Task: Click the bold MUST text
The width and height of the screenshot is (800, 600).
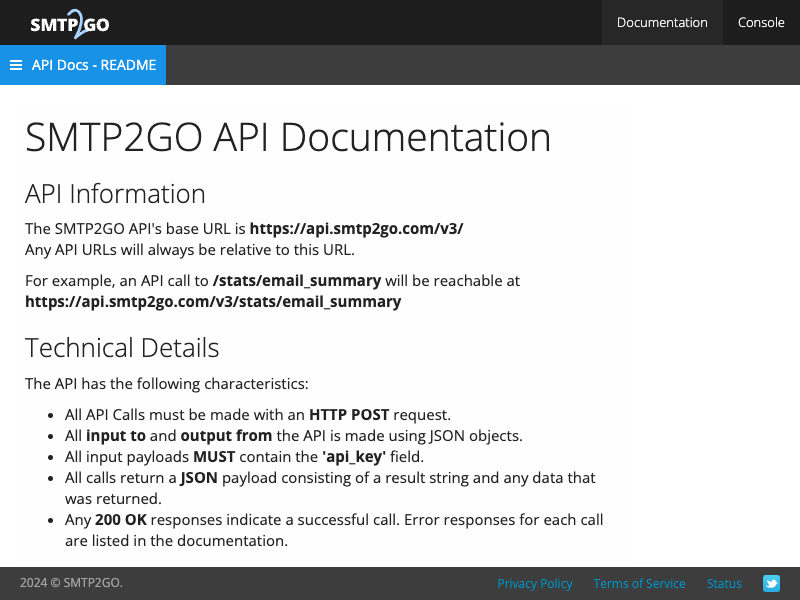Action: click(214, 457)
